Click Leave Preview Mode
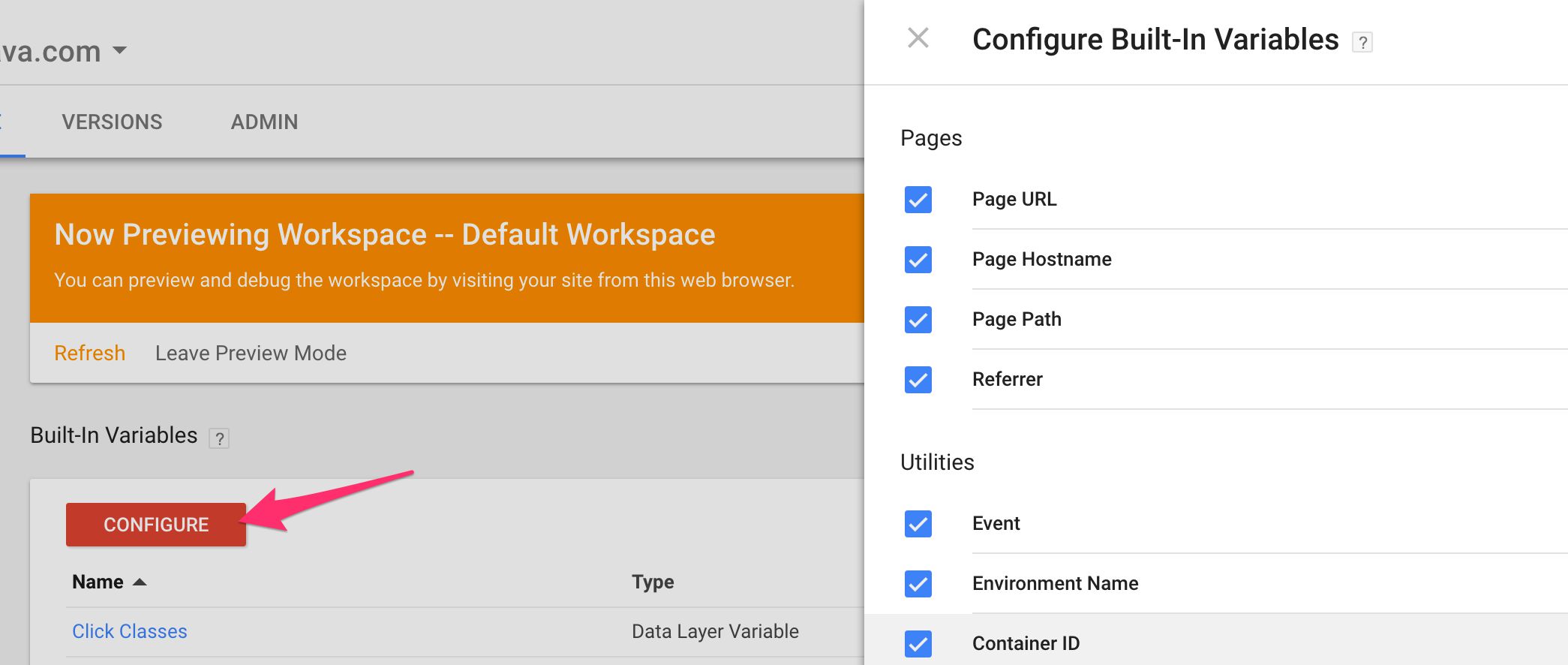Image resolution: width=1568 pixels, height=665 pixels. pyautogui.click(x=251, y=353)
